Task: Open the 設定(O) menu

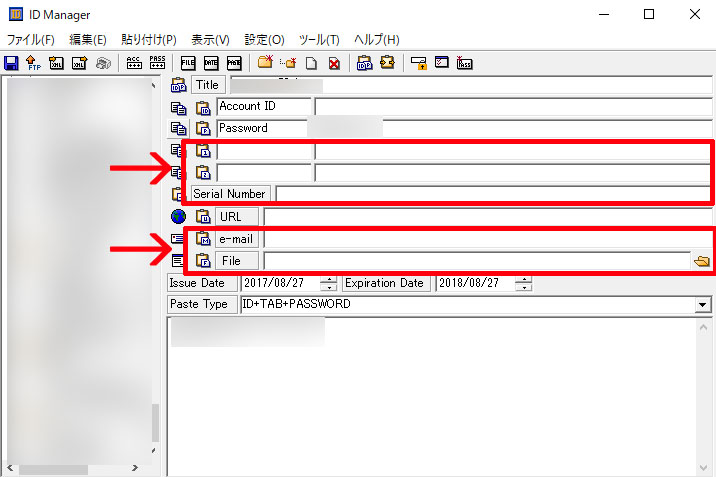Action: point(264,40)
